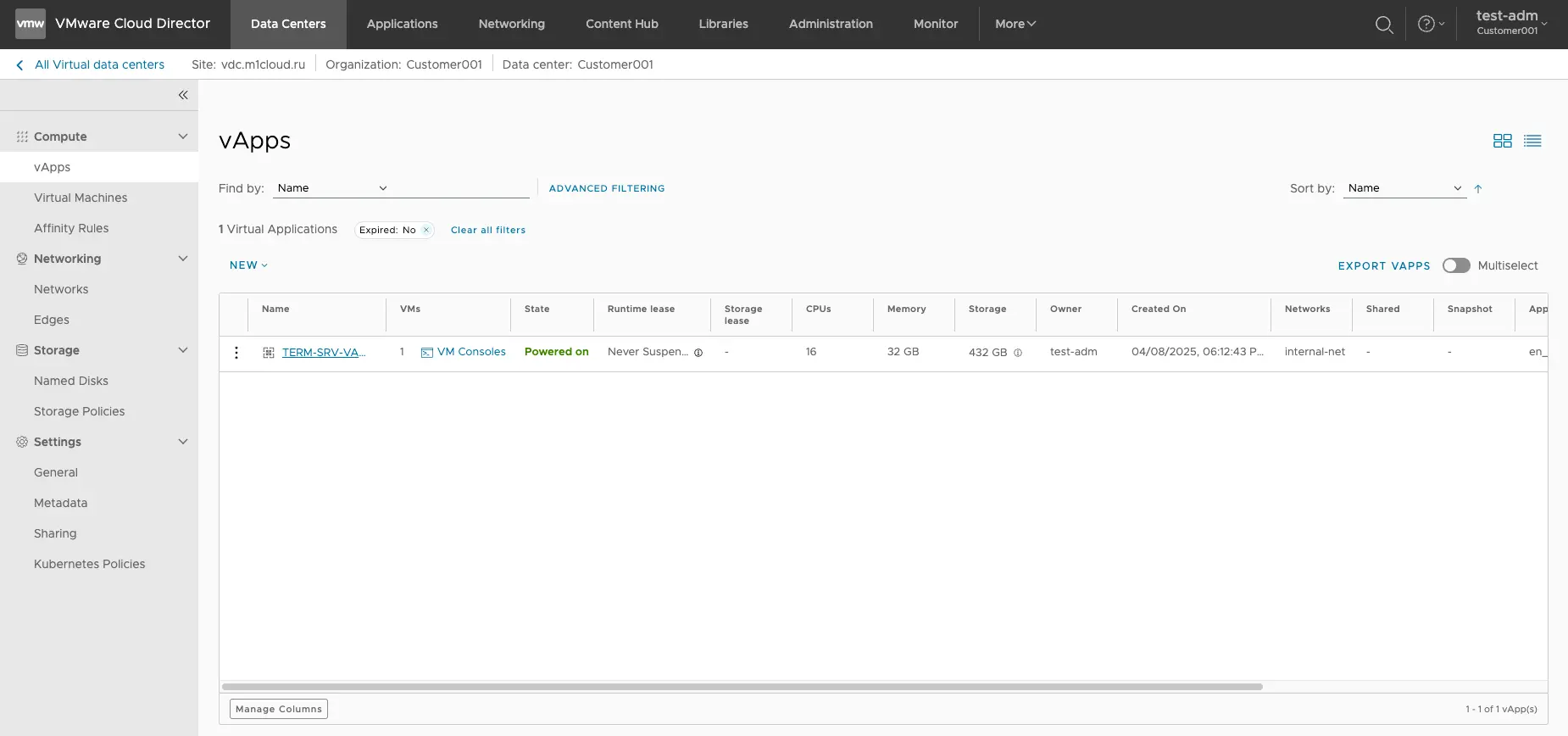The width and height of the screenshot is (1568, 736).
Task: Open the Libraries tab
Action: coord(724,24)
